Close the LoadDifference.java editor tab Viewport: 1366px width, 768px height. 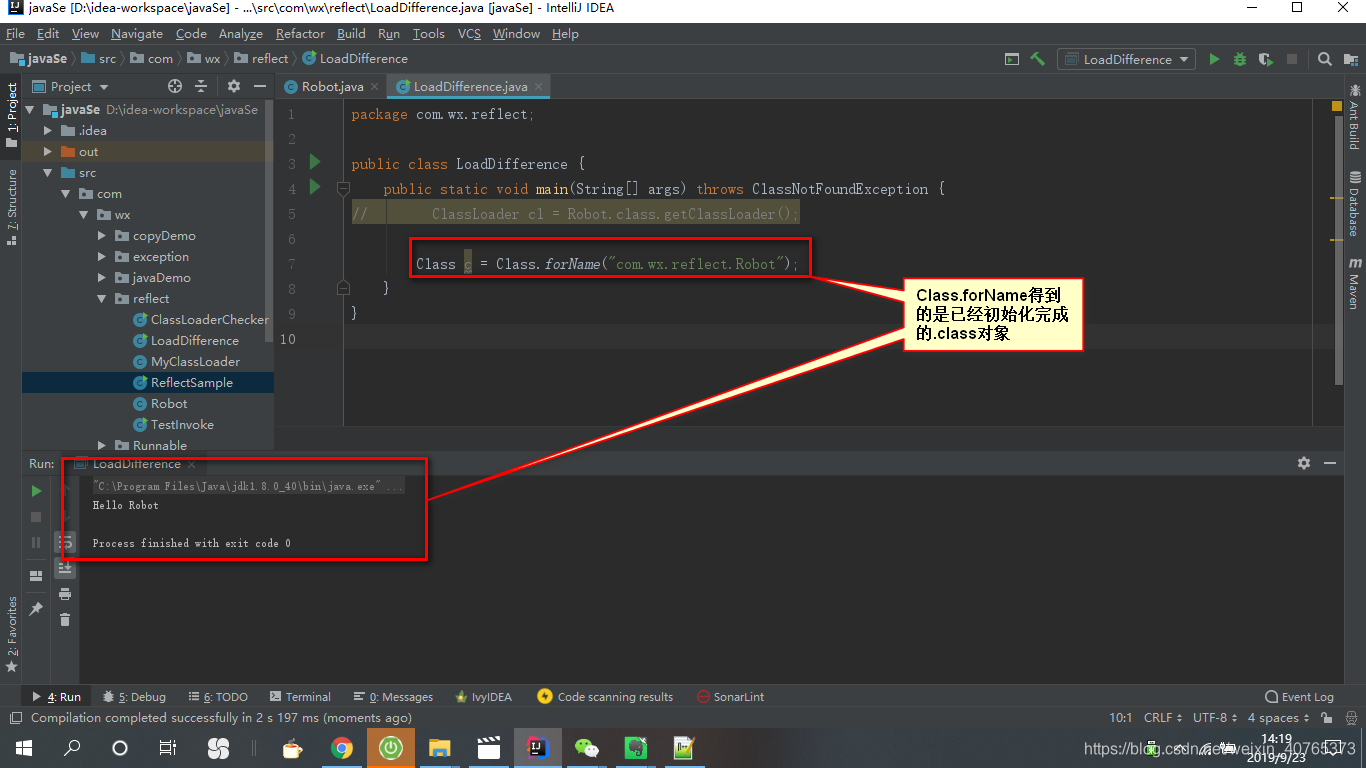[539, 87]
